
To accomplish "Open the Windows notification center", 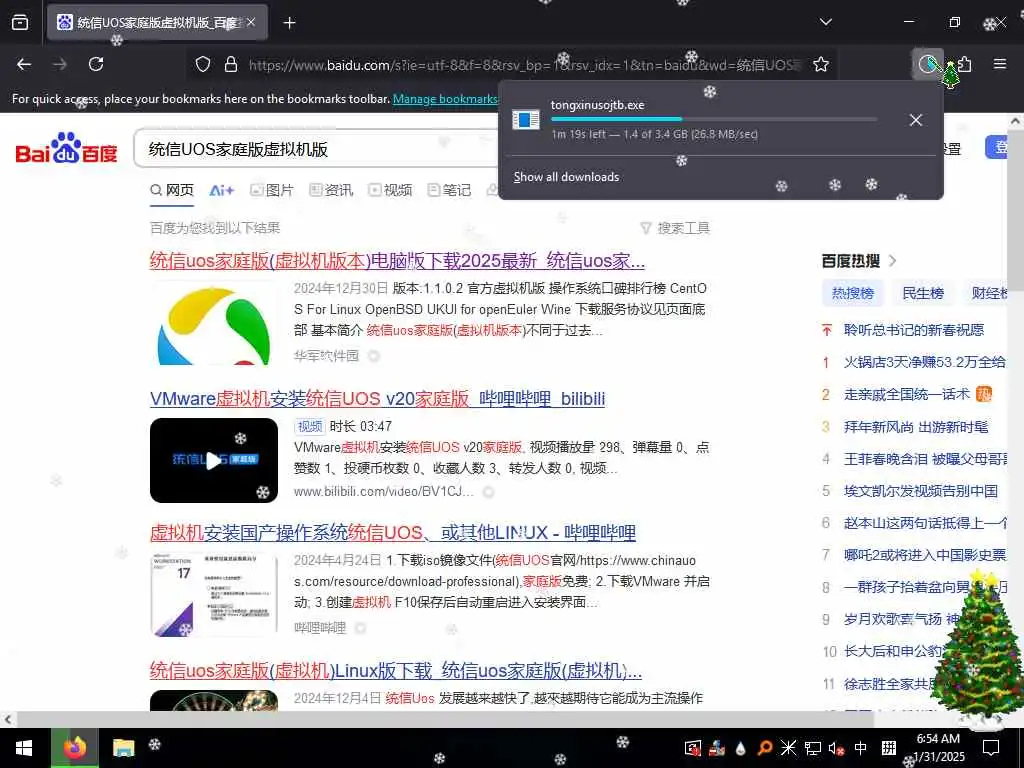I will (x=991, y=748).
